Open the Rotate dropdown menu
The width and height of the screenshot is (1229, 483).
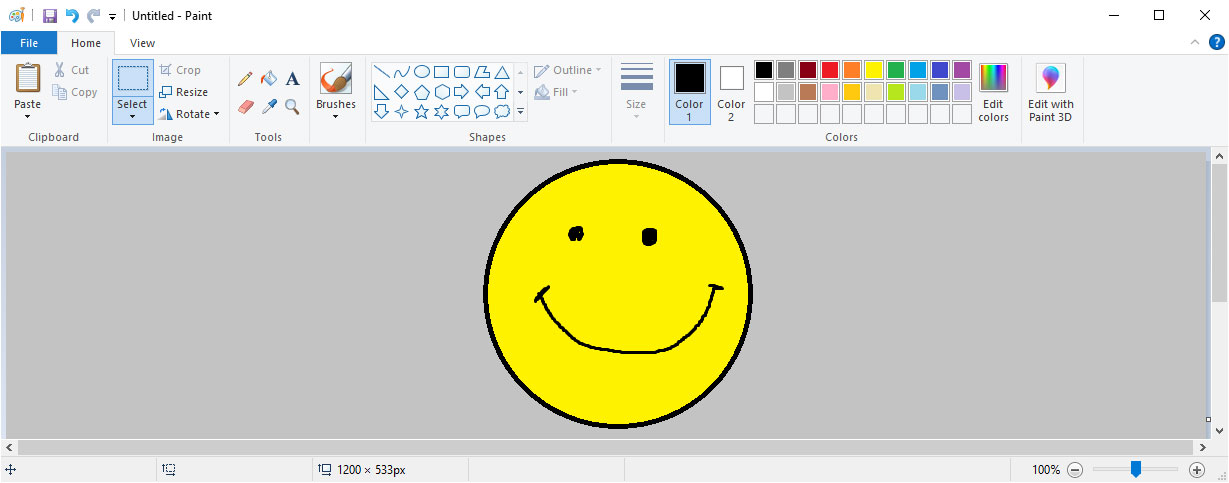[x=189, y=114]
